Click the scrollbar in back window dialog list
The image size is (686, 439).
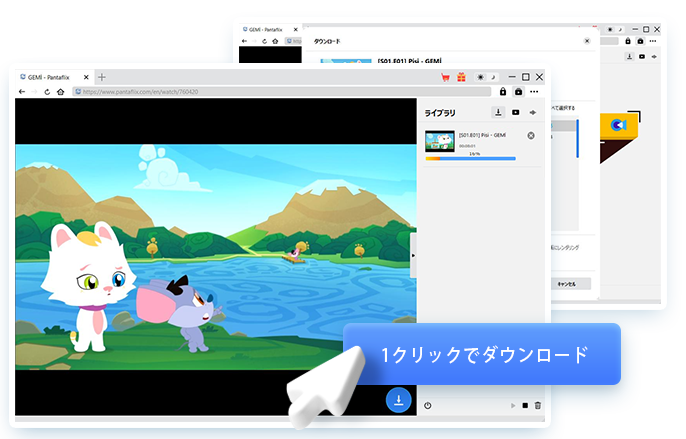[578, 138]
